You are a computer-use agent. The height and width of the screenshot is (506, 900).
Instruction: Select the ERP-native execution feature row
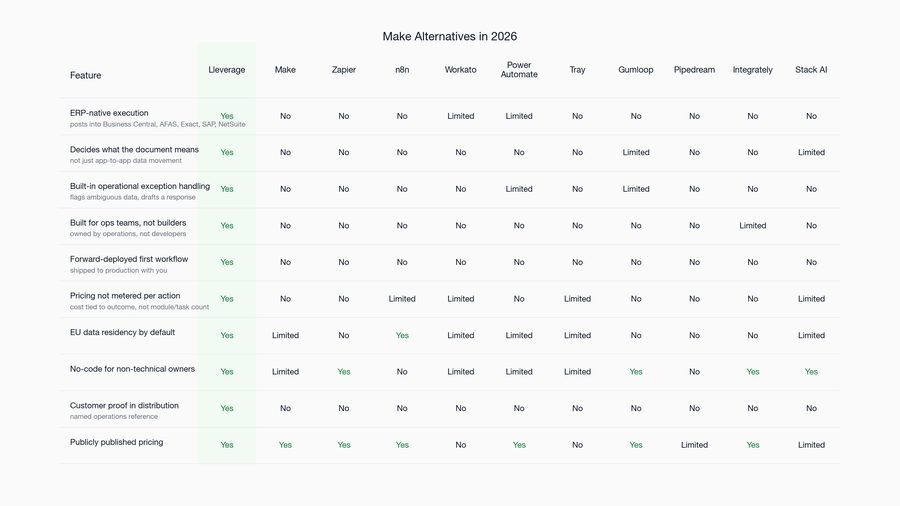(450, 116)
